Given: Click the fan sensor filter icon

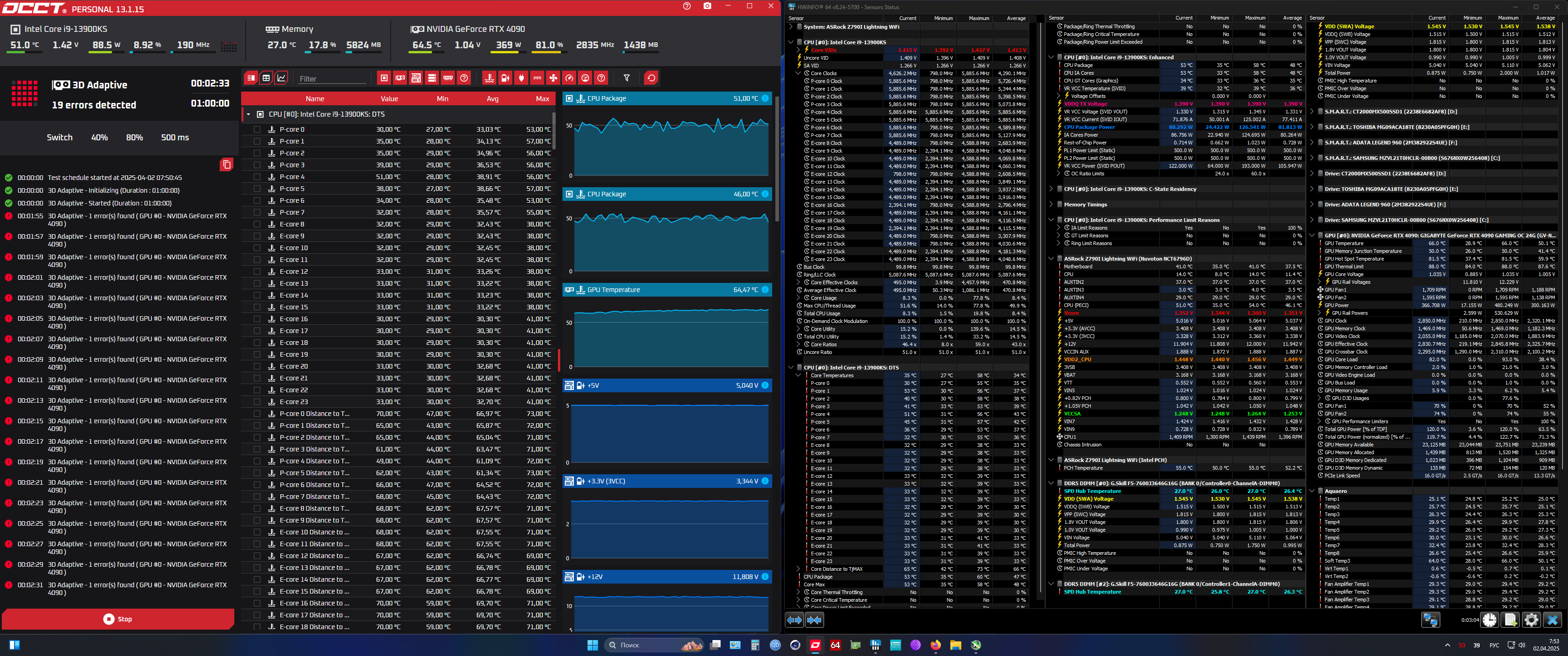Looking at the screenshot, I should click(x=553, y=78).
